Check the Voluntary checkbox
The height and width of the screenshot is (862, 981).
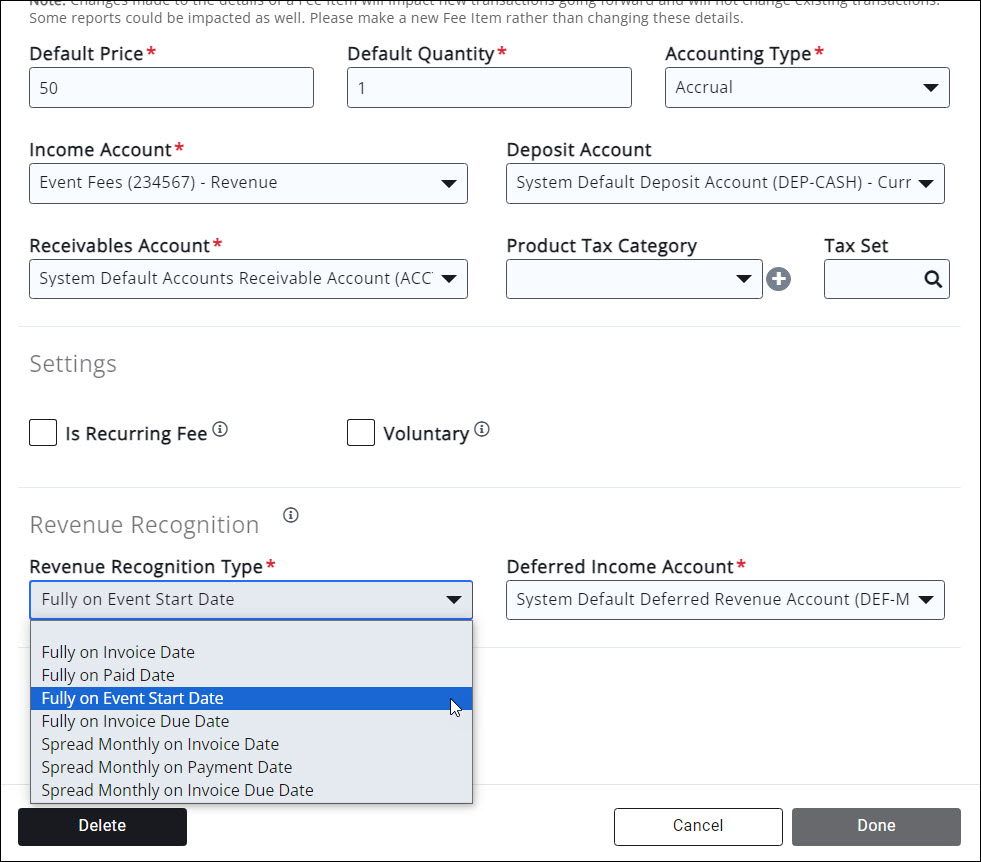[x=361, y=433]
